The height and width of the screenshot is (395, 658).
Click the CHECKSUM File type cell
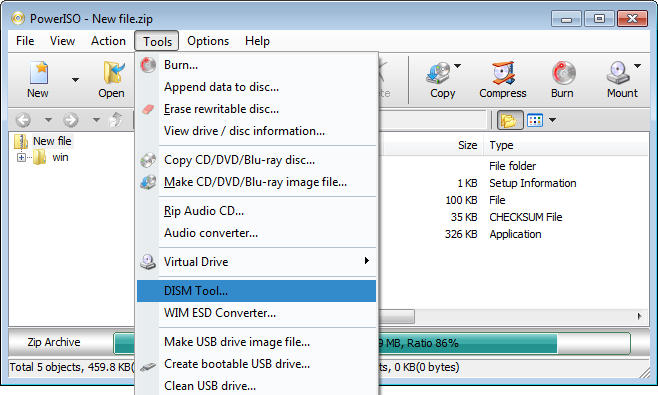(526, 217)
